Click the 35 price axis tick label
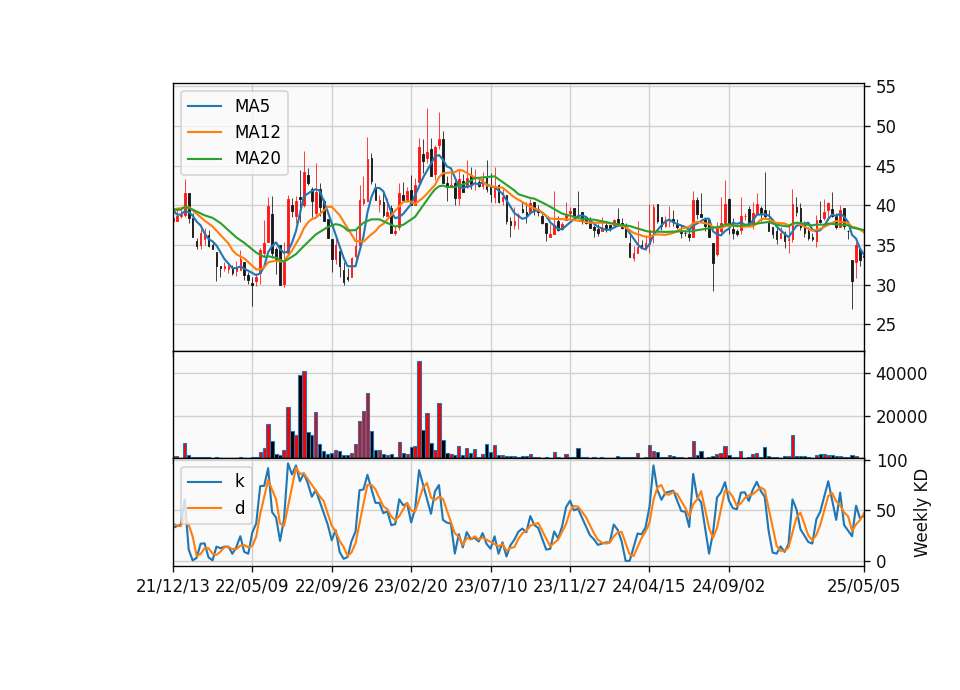960x690 pixels. coord(885,246)
